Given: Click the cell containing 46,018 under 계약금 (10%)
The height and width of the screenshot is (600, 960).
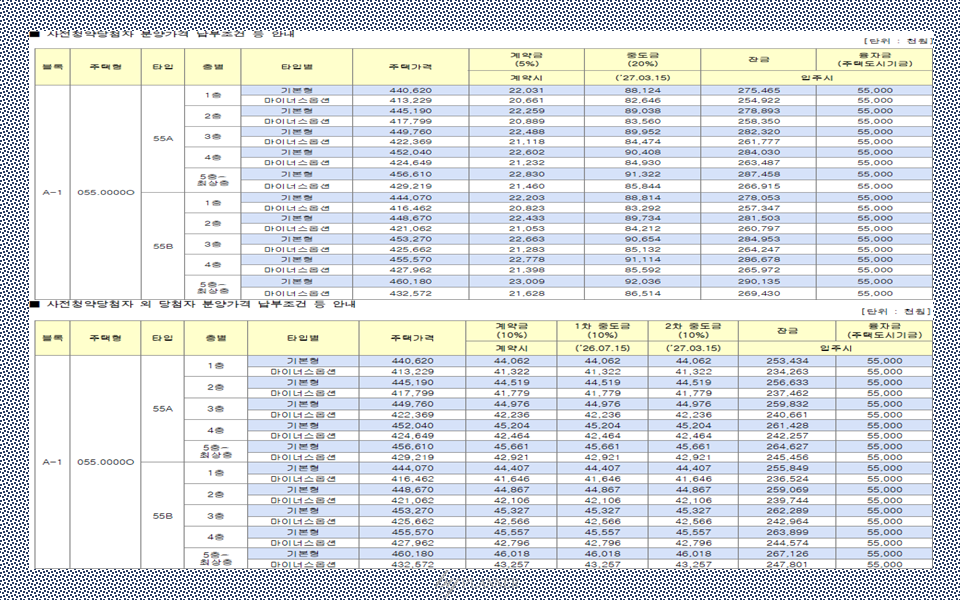Looking at the screenshot, I should click(512, 553).
